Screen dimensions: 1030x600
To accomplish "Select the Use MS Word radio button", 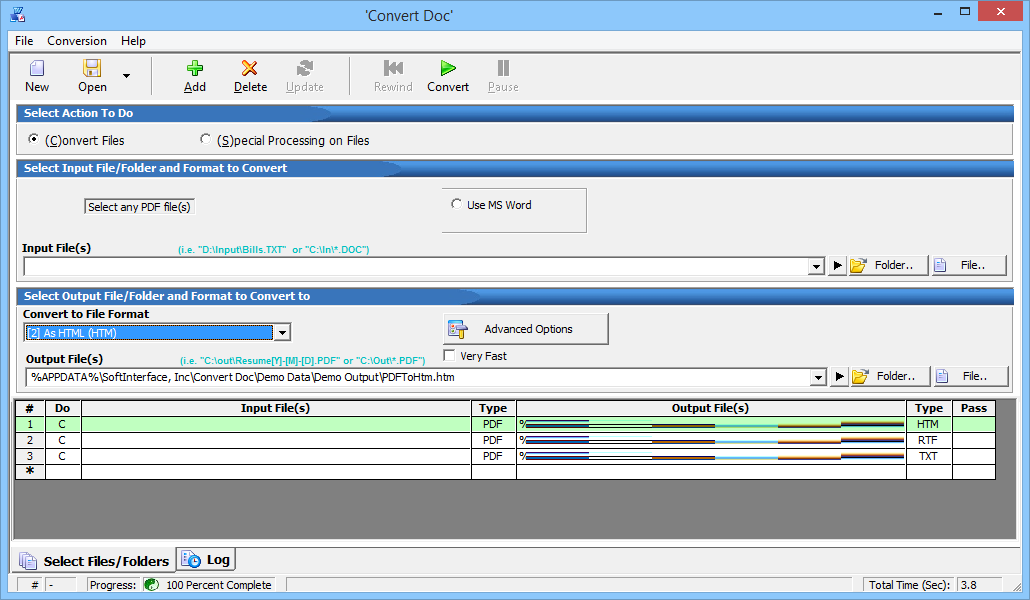I will [456, 204].
